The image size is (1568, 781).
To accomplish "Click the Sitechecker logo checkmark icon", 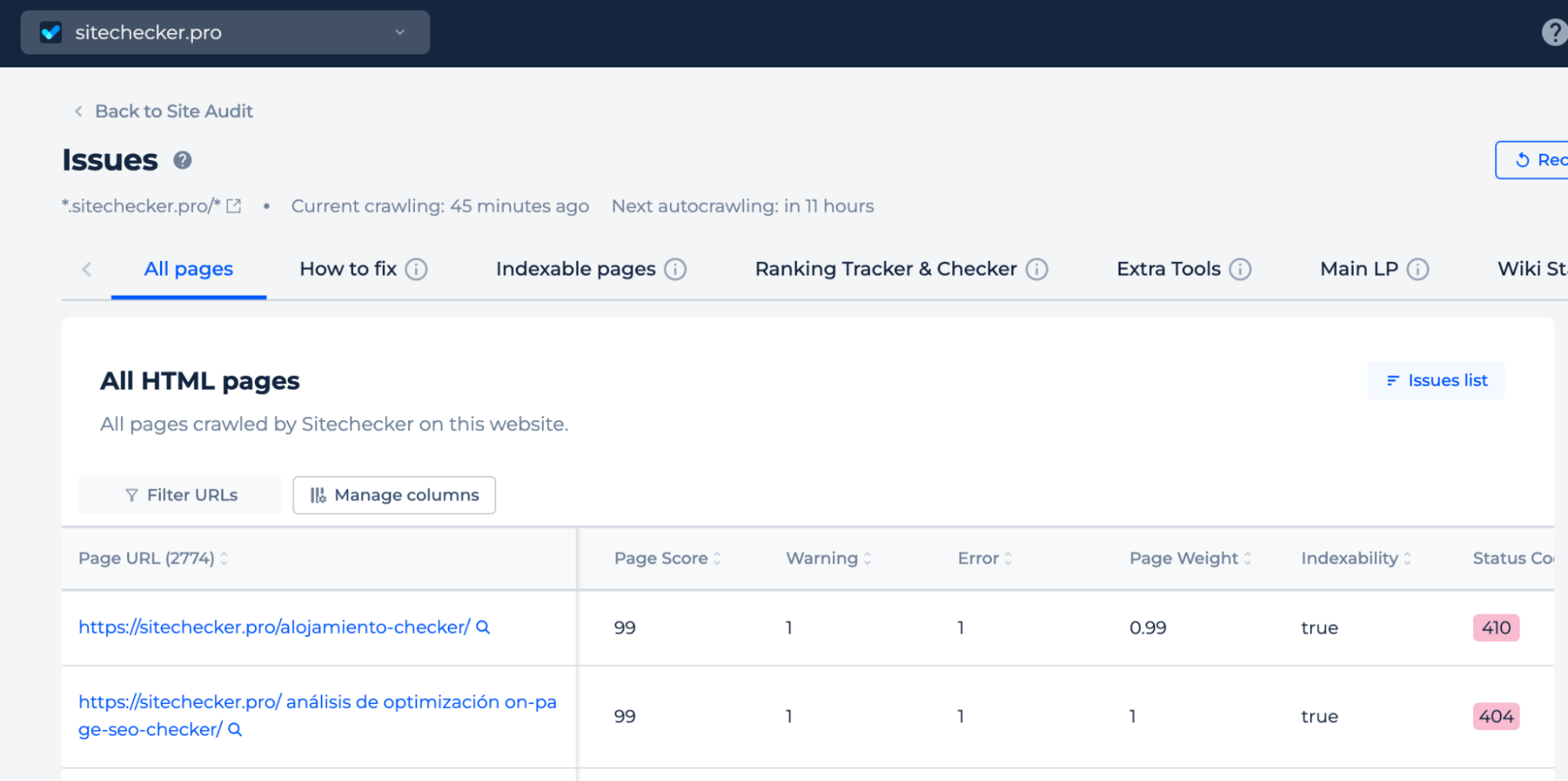I will [51, 32].
